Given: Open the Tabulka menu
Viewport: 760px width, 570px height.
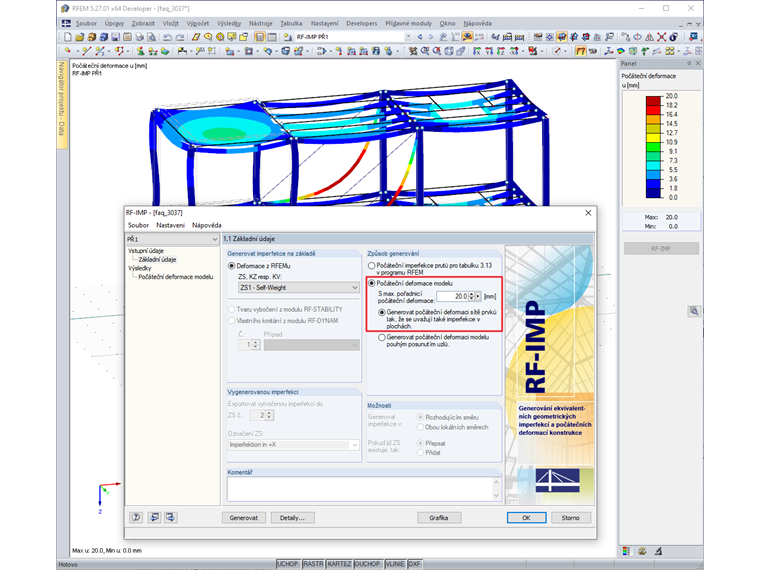Looking at the screenshot, I should point(291,23).
